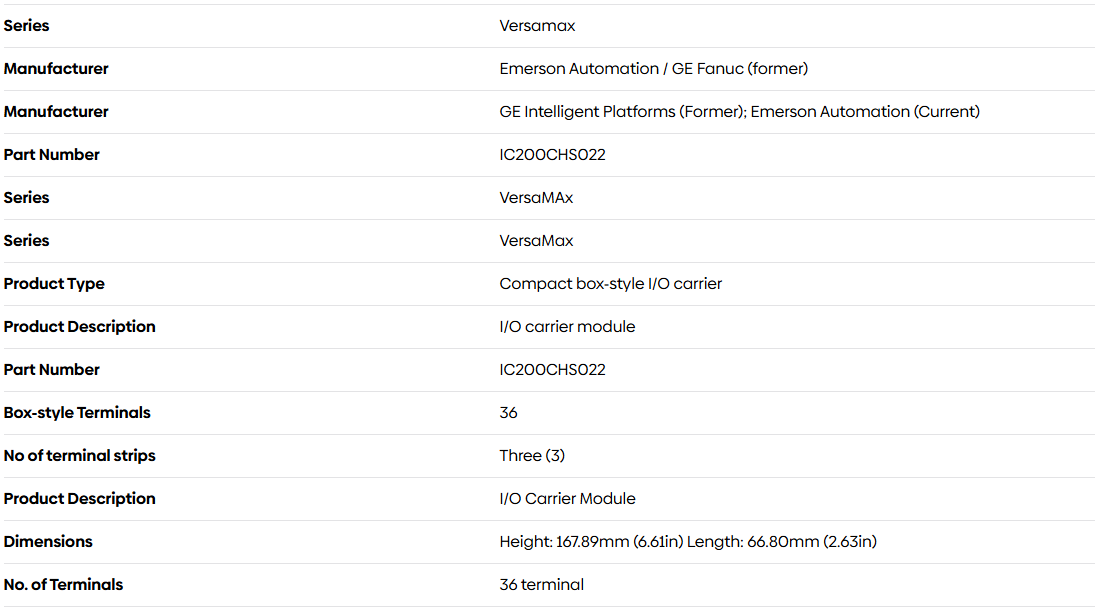
Task: Click the capitalized I/O Carrier Module description
Action: click(x=567, y=498)
